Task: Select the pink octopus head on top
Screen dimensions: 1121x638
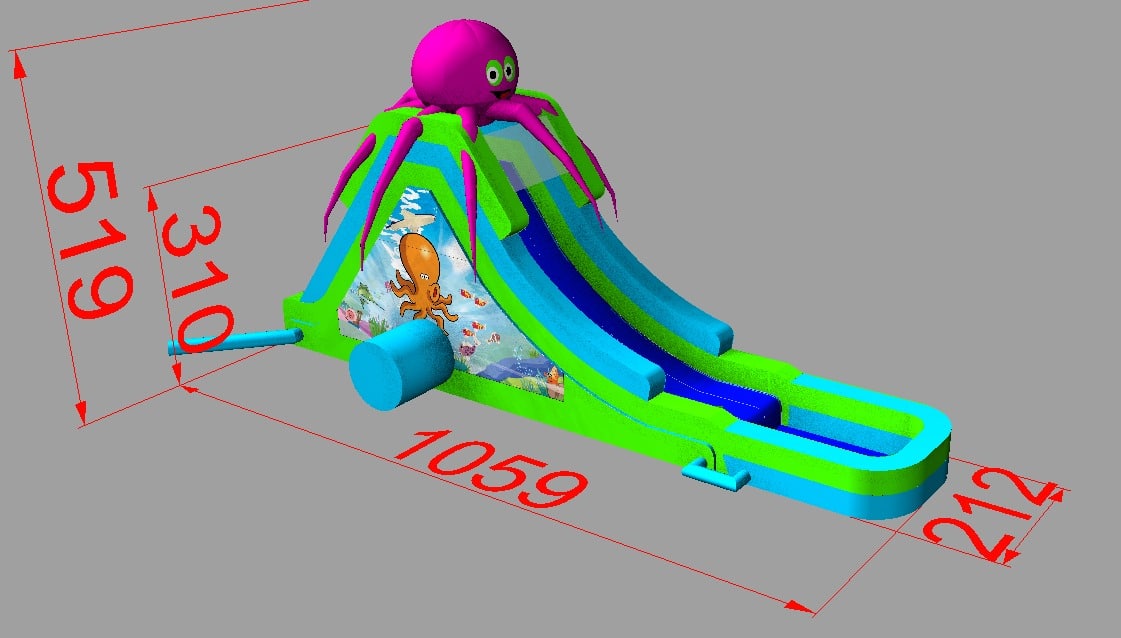Action: pos(464,64)
